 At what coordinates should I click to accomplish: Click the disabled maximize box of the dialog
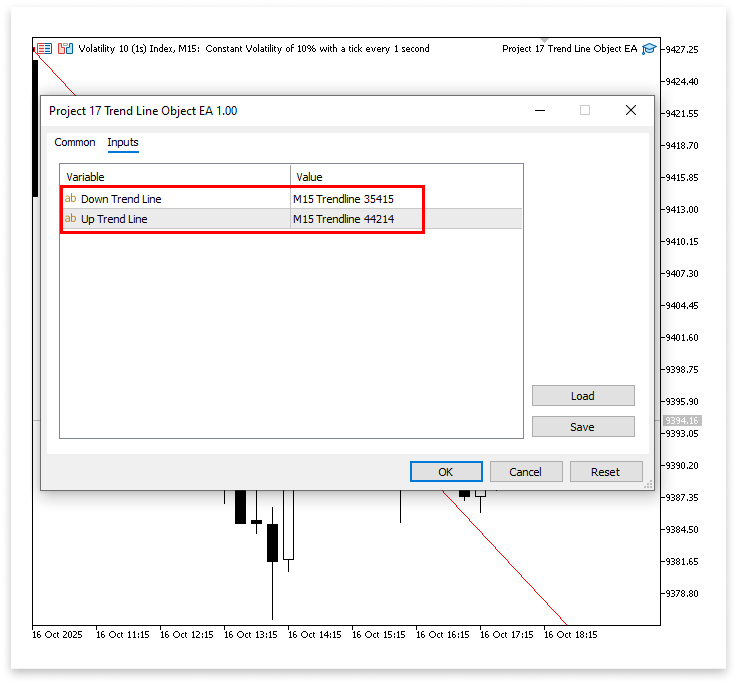coord(585,110)
